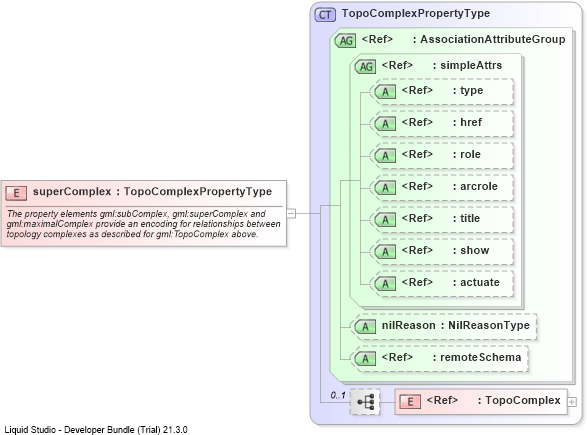The image size is (587, 435).
Task: Click the AG icon beside simpleAttrs
Action: (365, 67)
